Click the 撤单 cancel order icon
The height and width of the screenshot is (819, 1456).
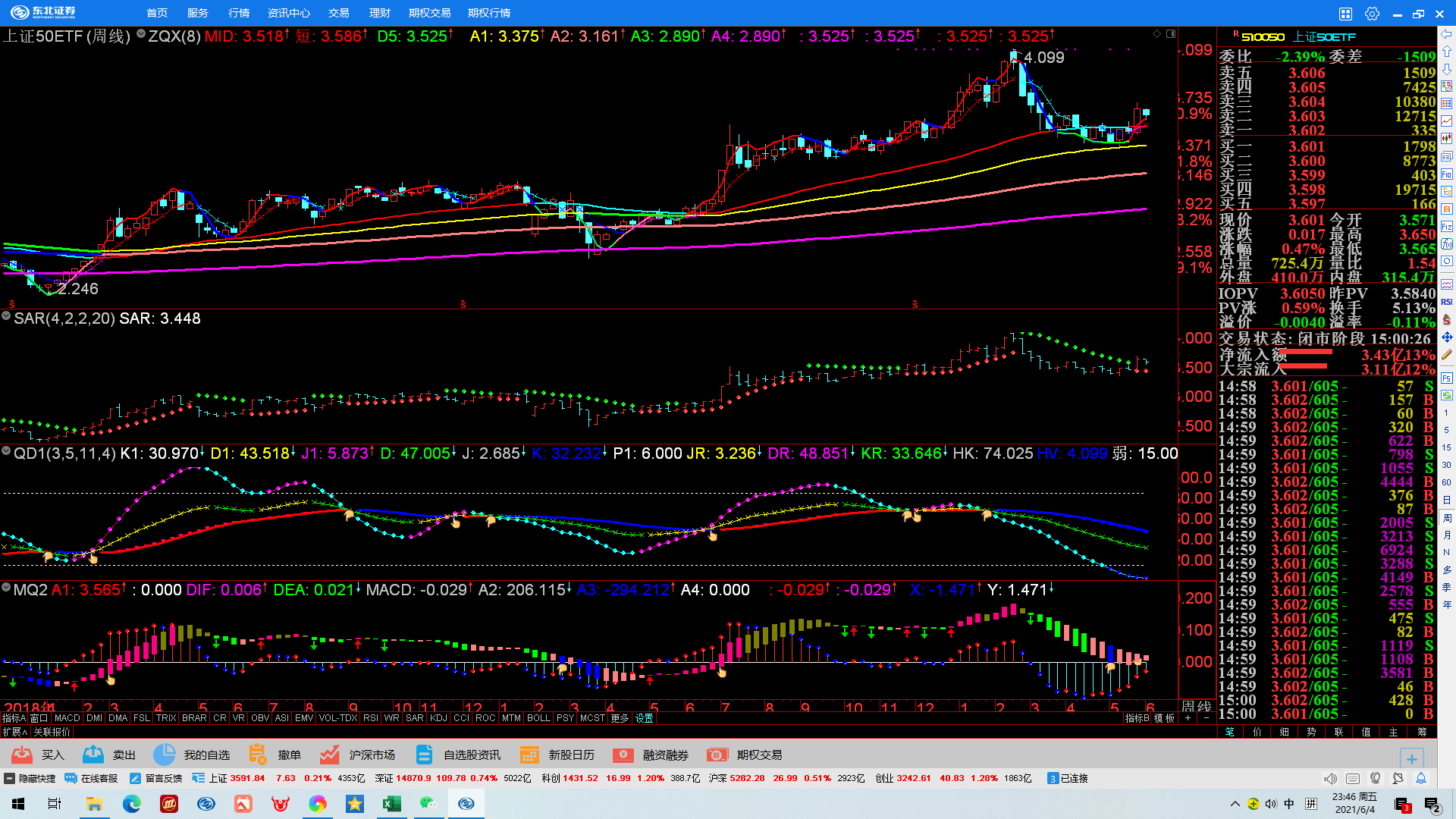[258, 755]
